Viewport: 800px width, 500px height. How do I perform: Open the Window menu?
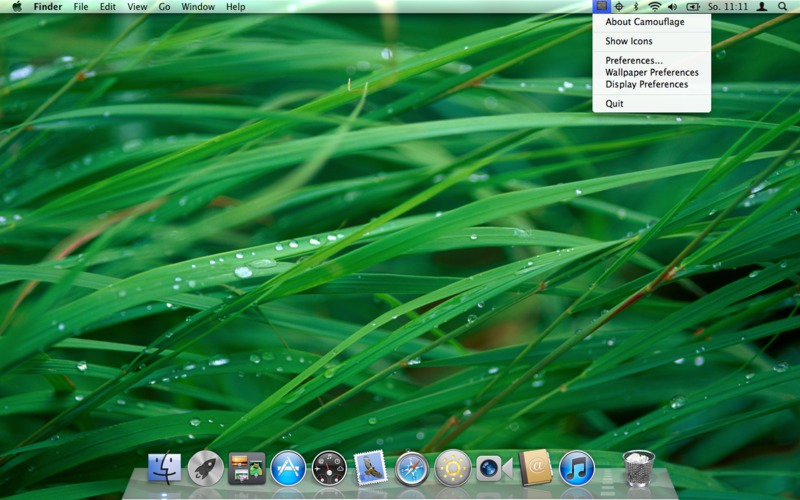pyautogui.click(x=198, y=7)
